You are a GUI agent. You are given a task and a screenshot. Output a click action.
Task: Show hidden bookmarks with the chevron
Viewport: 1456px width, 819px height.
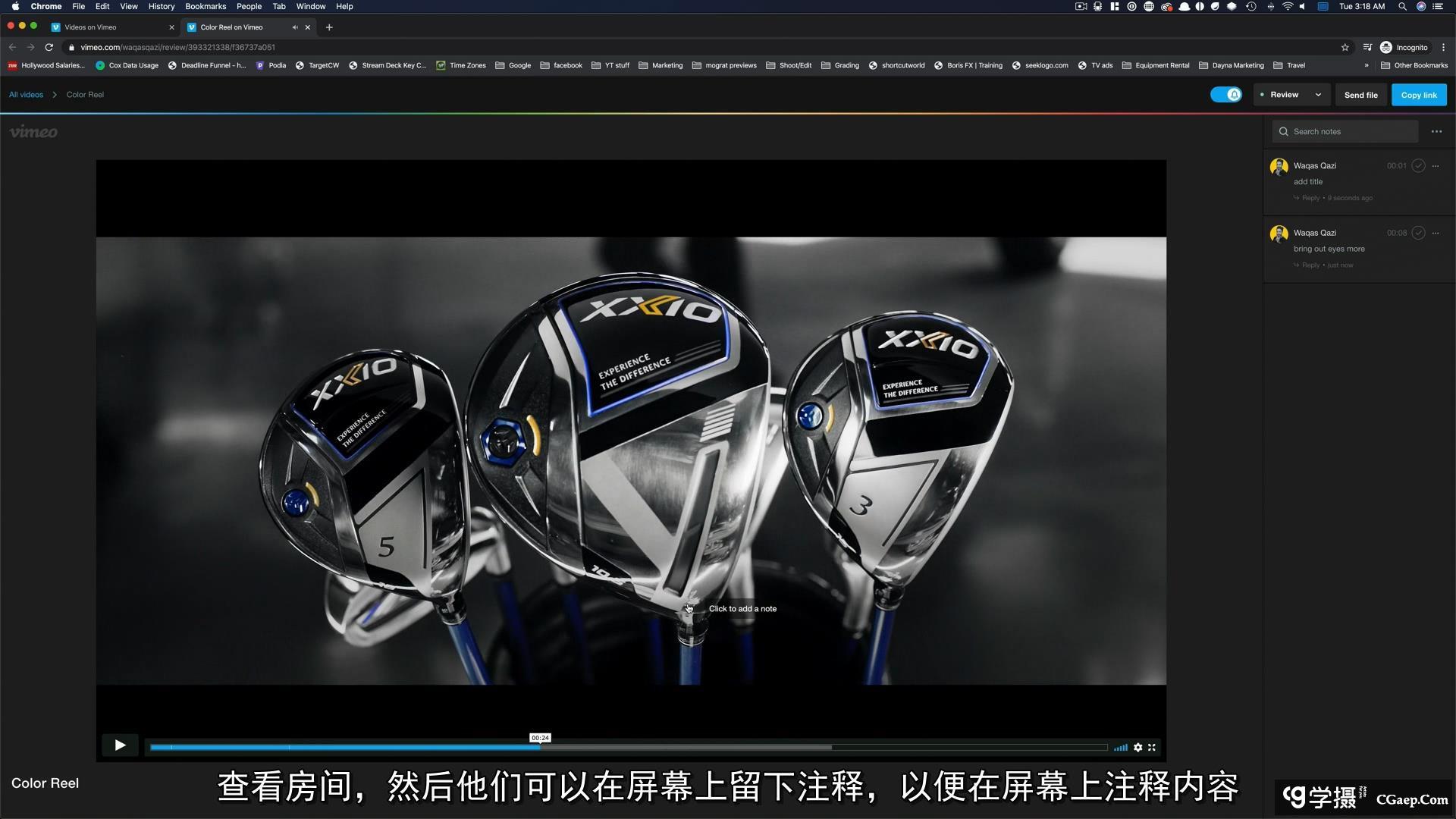click(x=1367, y=65)
